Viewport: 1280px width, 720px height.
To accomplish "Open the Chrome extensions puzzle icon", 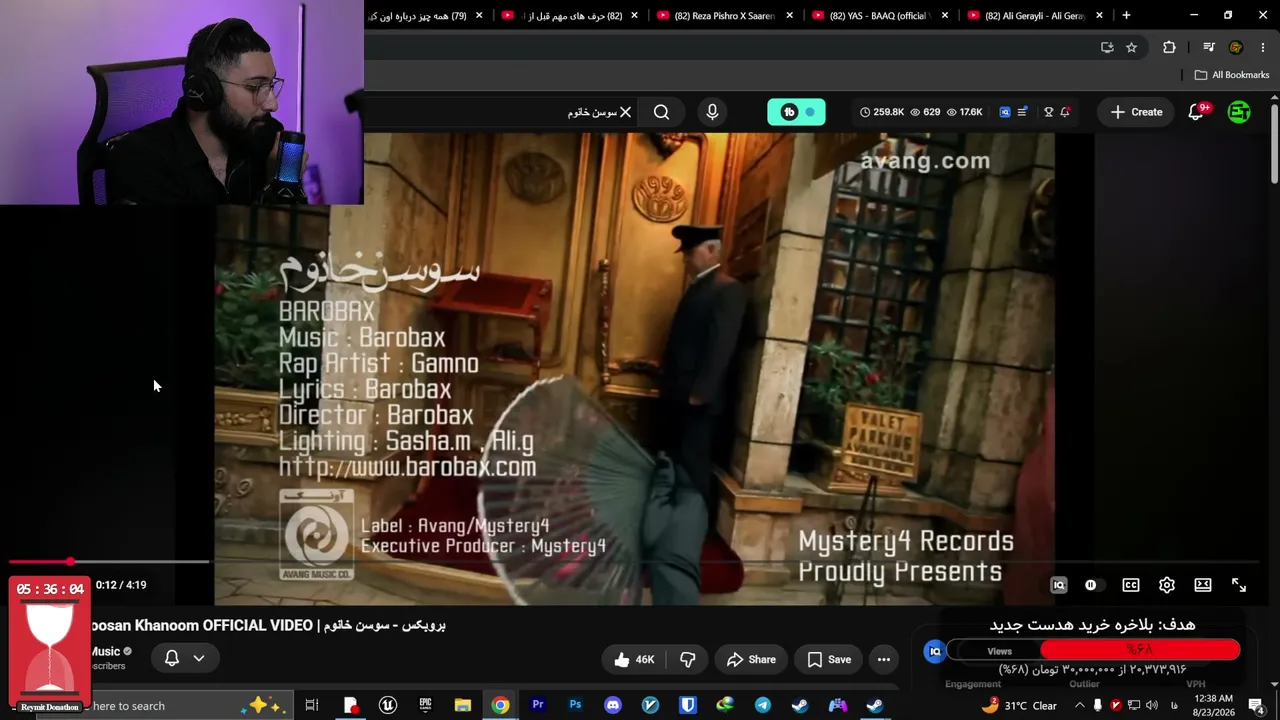I will point(1169,47).
